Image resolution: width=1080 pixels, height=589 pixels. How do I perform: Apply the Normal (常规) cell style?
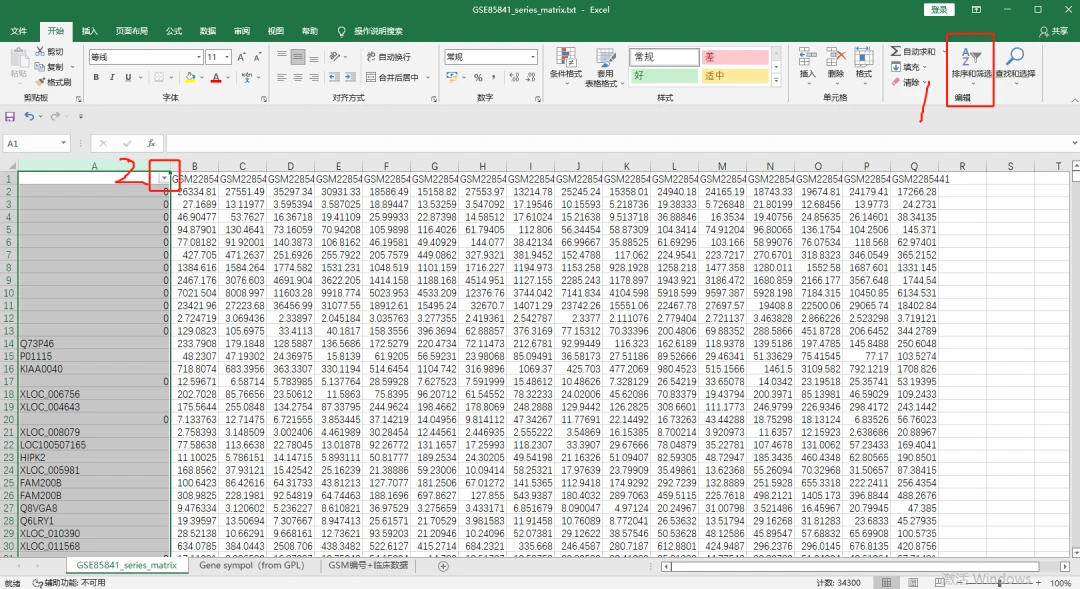(x=664, y=56)
